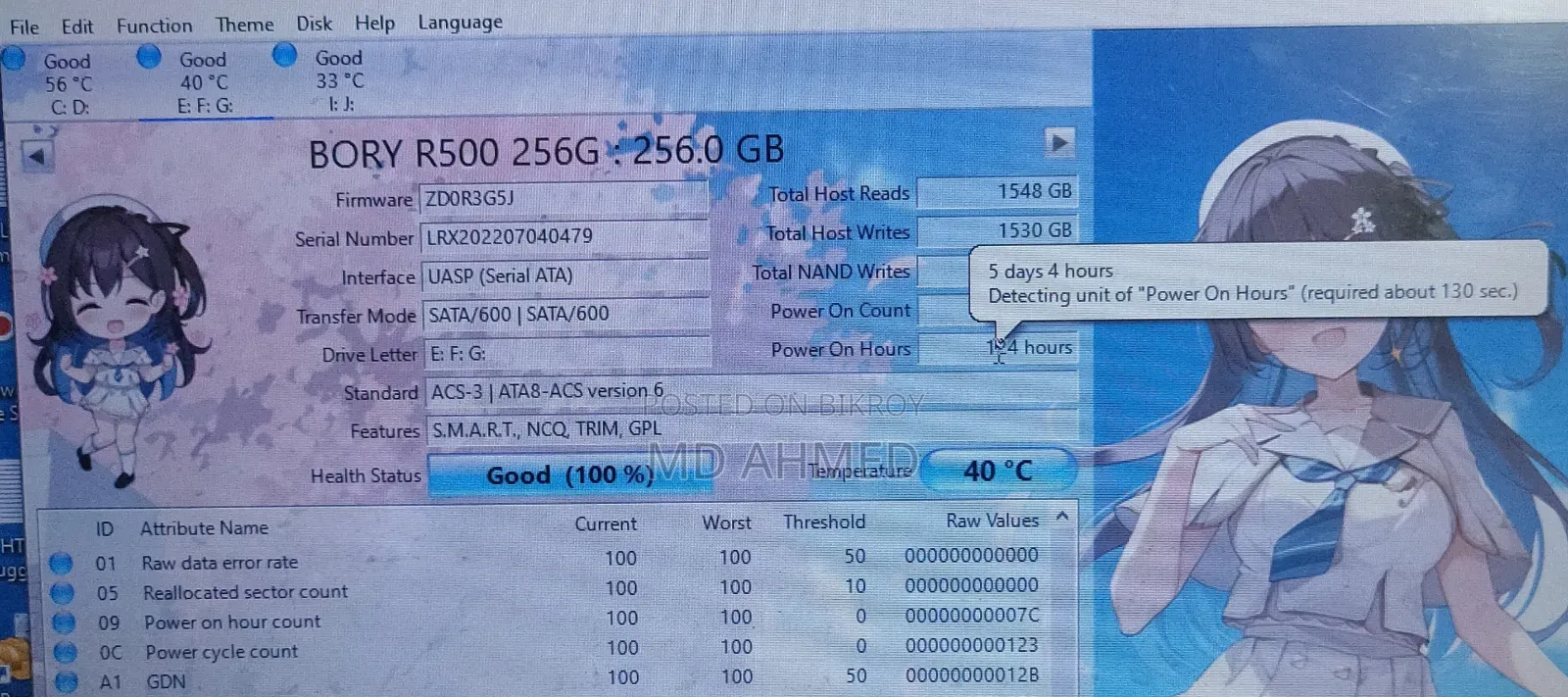
Task: Sort by Raw Values column header
Action: coord(992,521)
